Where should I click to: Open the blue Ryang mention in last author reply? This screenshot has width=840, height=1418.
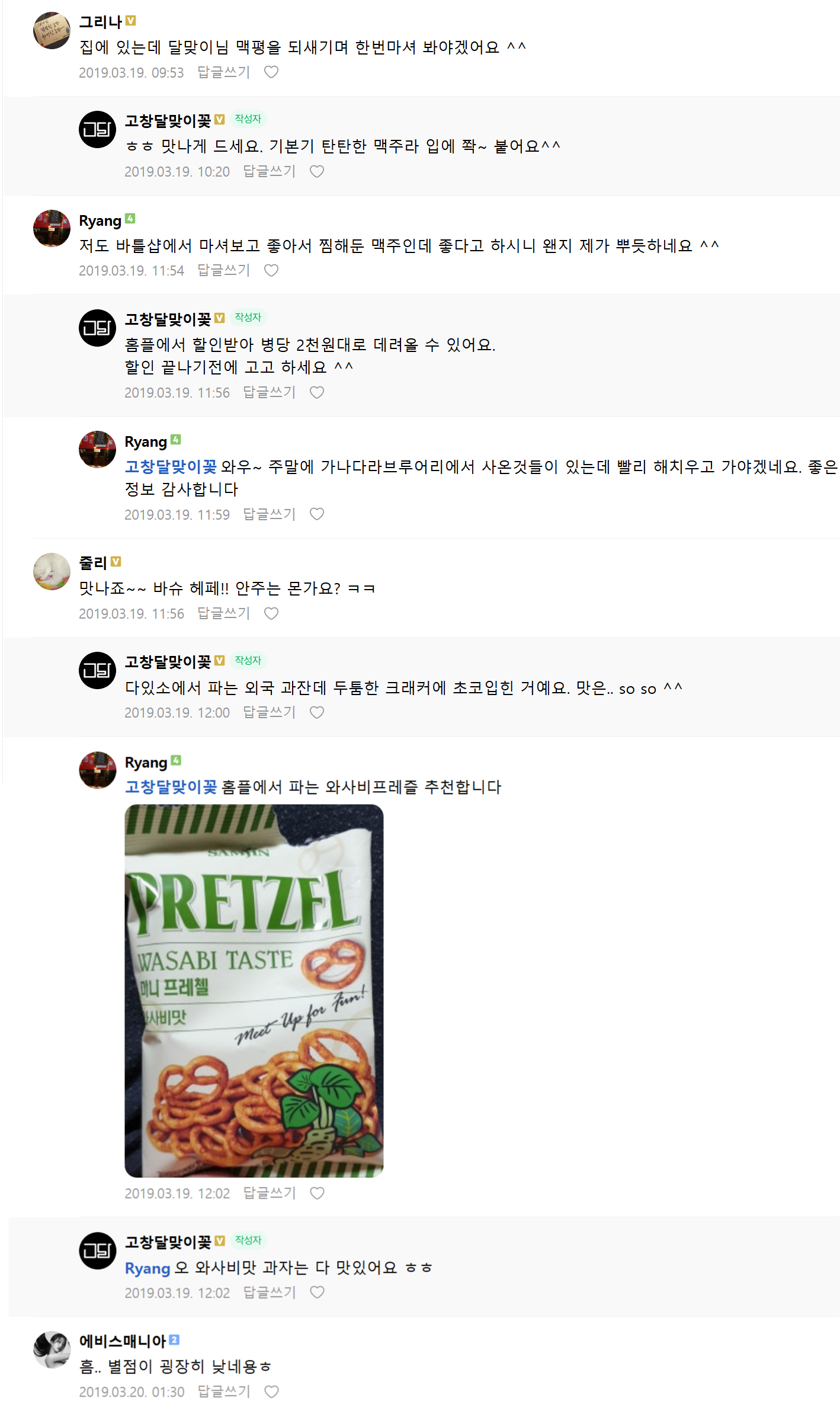[148, 1268]
